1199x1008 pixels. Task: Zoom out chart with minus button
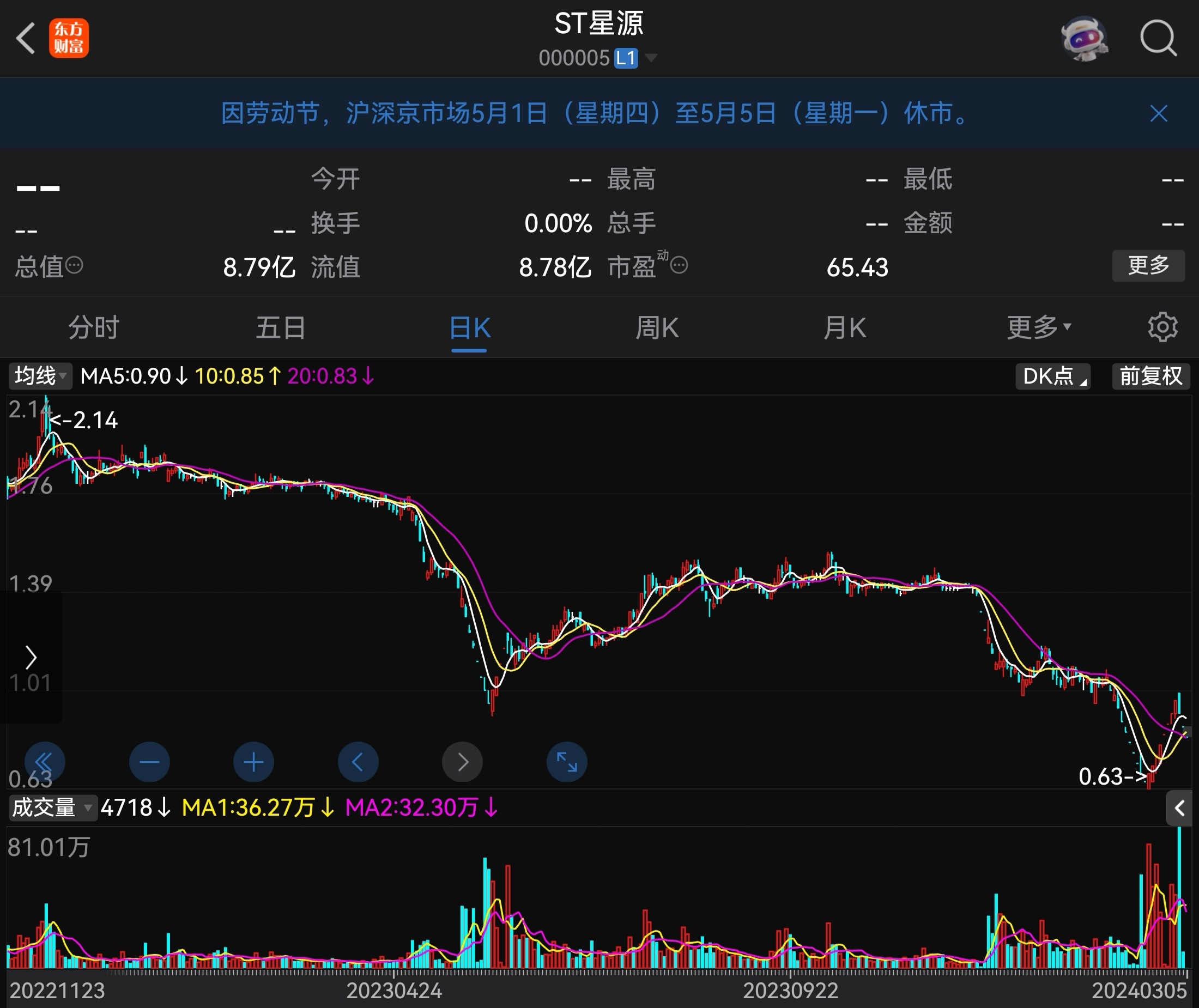[149, 762]
